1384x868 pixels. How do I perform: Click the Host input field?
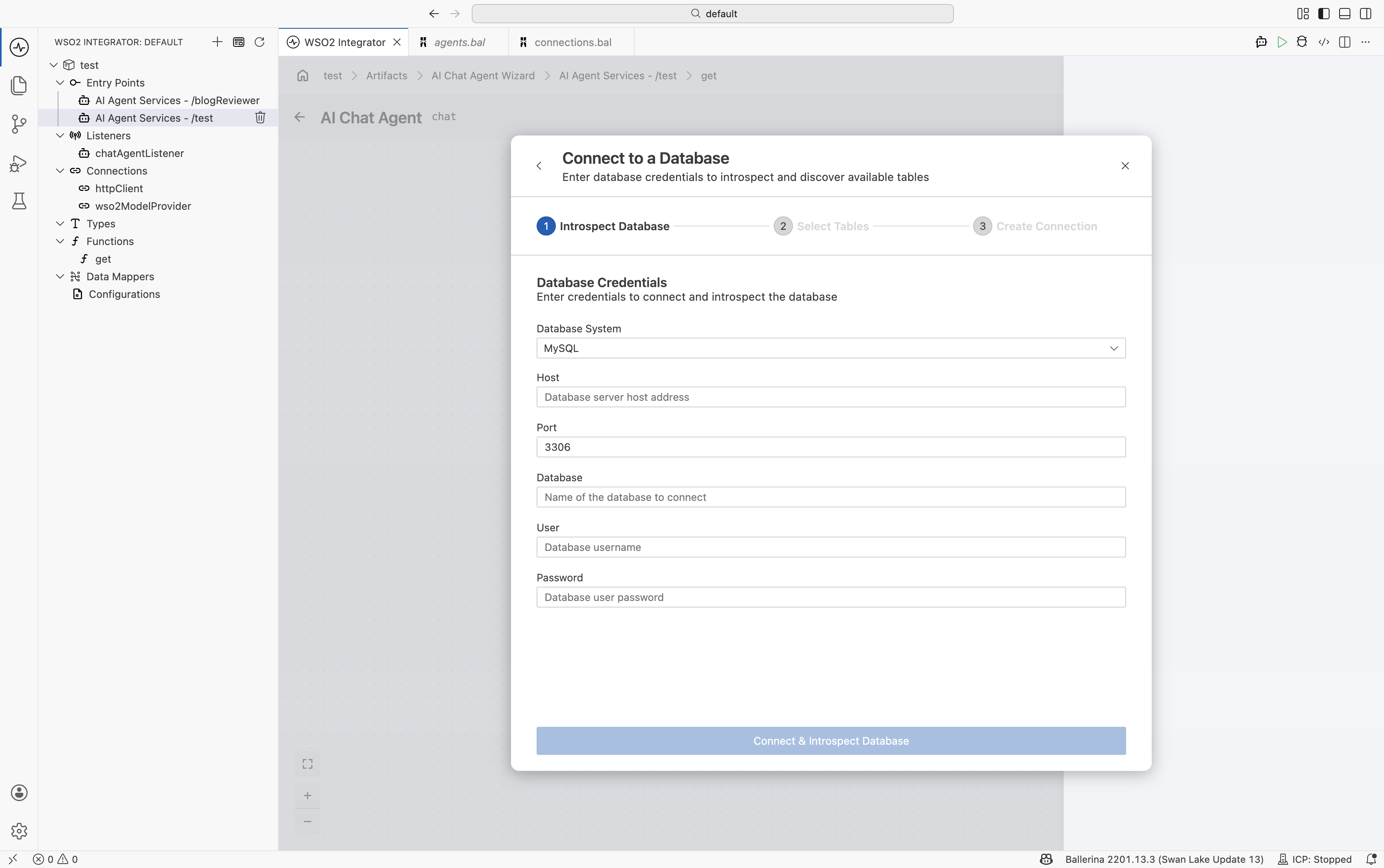point(831,397)
